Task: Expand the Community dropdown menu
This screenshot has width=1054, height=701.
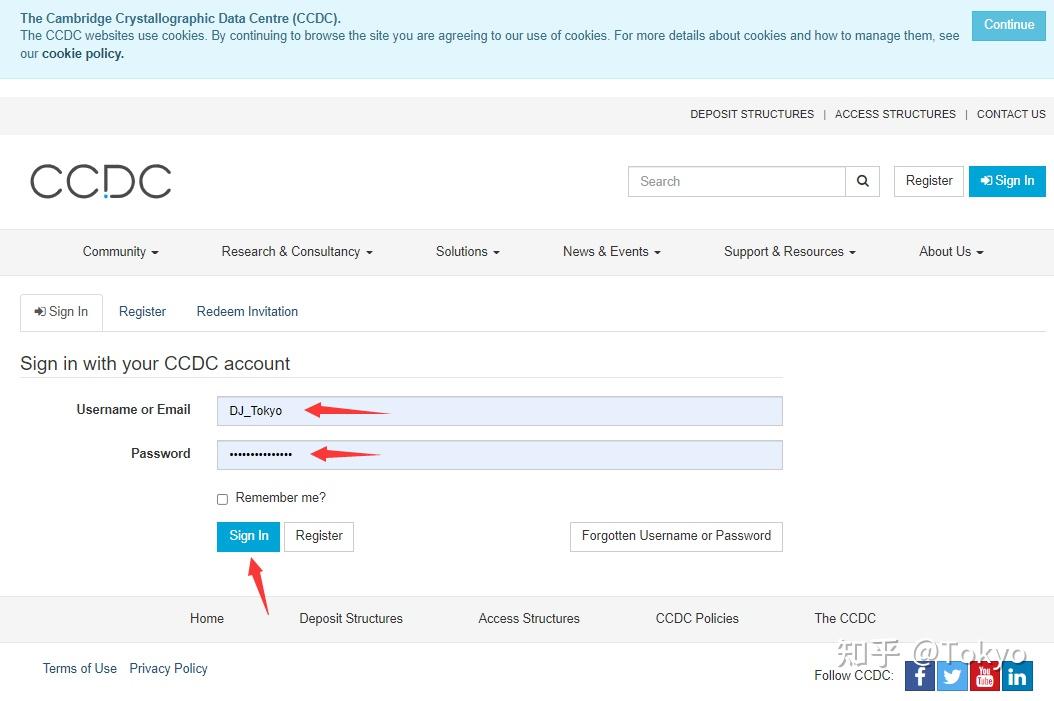Action: coord(120,252)
